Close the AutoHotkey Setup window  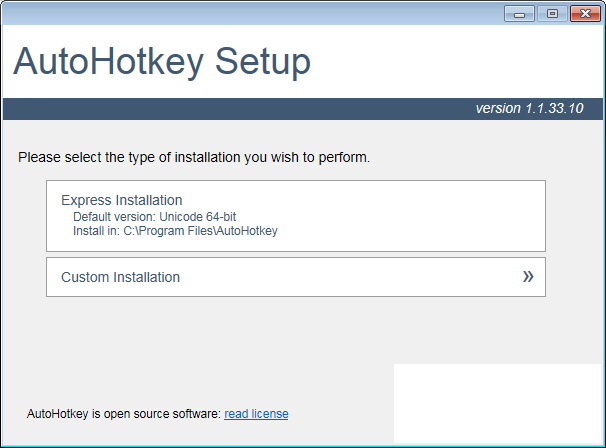pyautogui.click(x=585, y=14)
